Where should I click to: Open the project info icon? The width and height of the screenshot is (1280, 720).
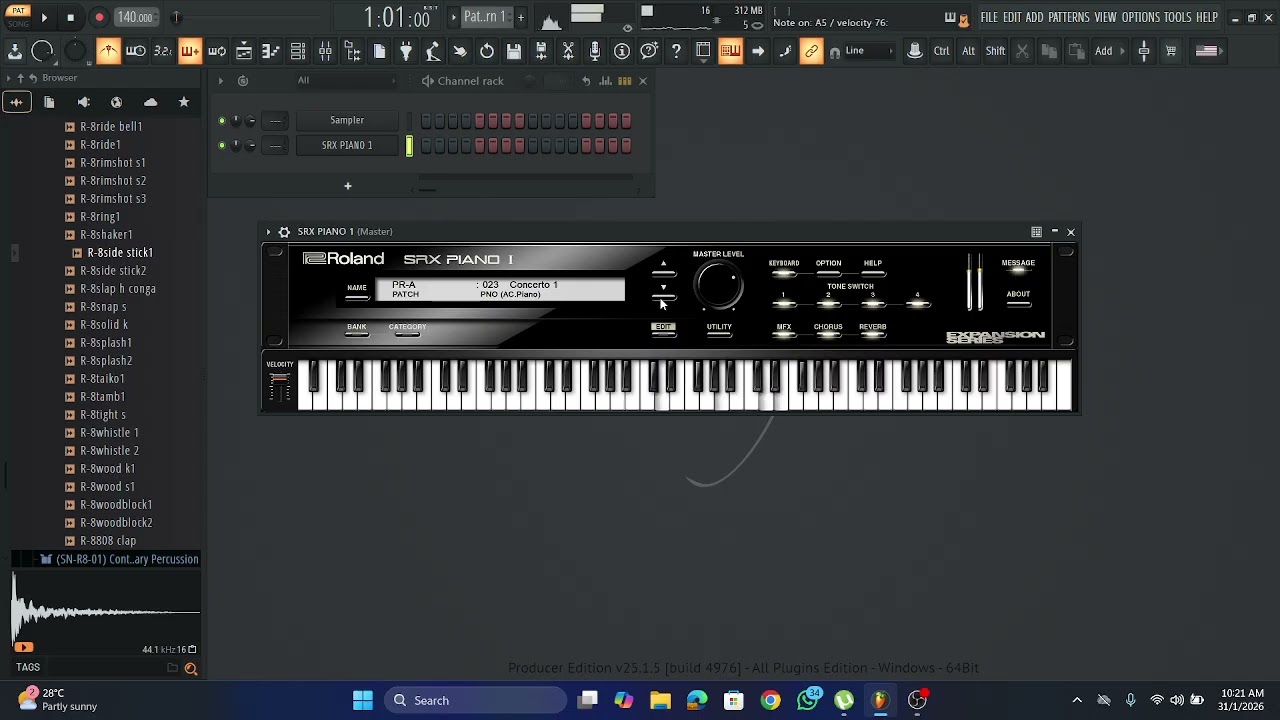pyautogui.click(x=622, y=51)
